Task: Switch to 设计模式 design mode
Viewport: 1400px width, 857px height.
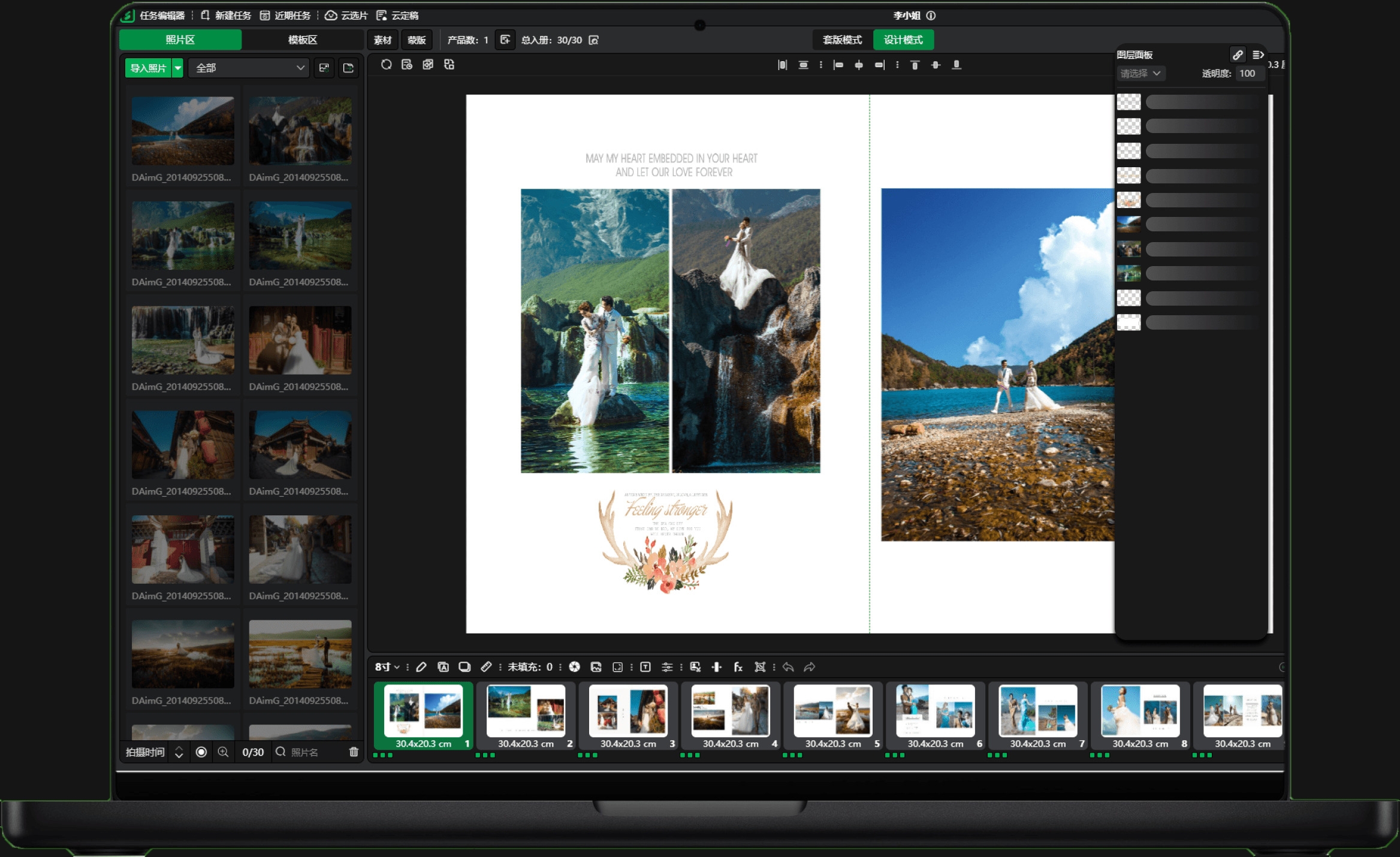Action: 903,40
